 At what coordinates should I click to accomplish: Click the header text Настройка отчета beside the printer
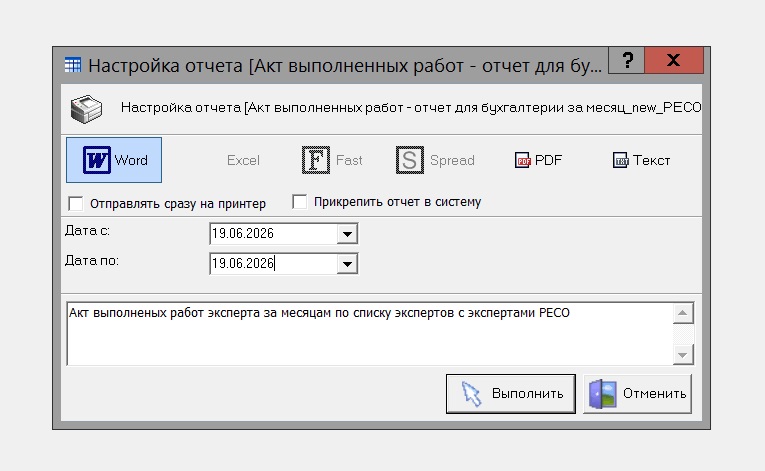pos(411,107)
